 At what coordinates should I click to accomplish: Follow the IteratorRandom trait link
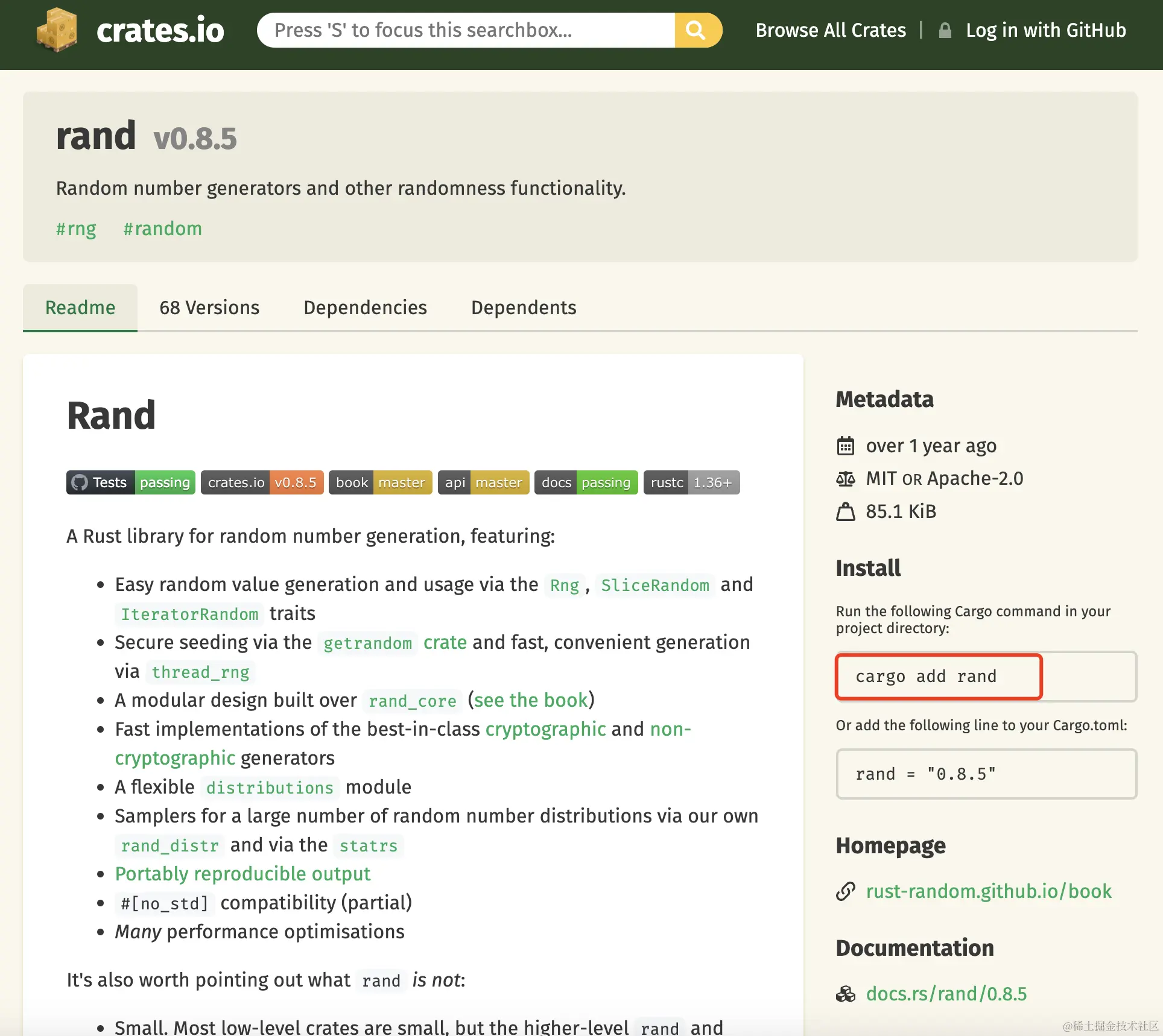point(189,614)
